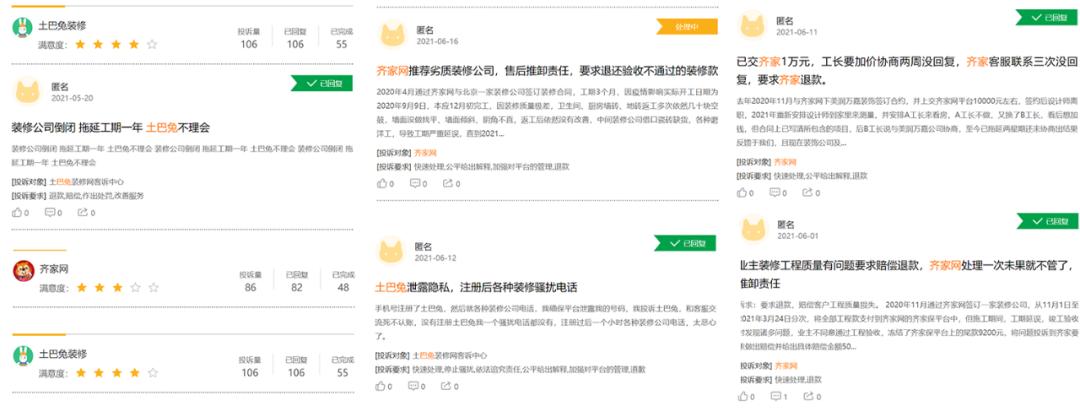Click the date 2021-06-16
This screenshot has width=1080, height=417.
pyautogui.click(x=437, y=41)
